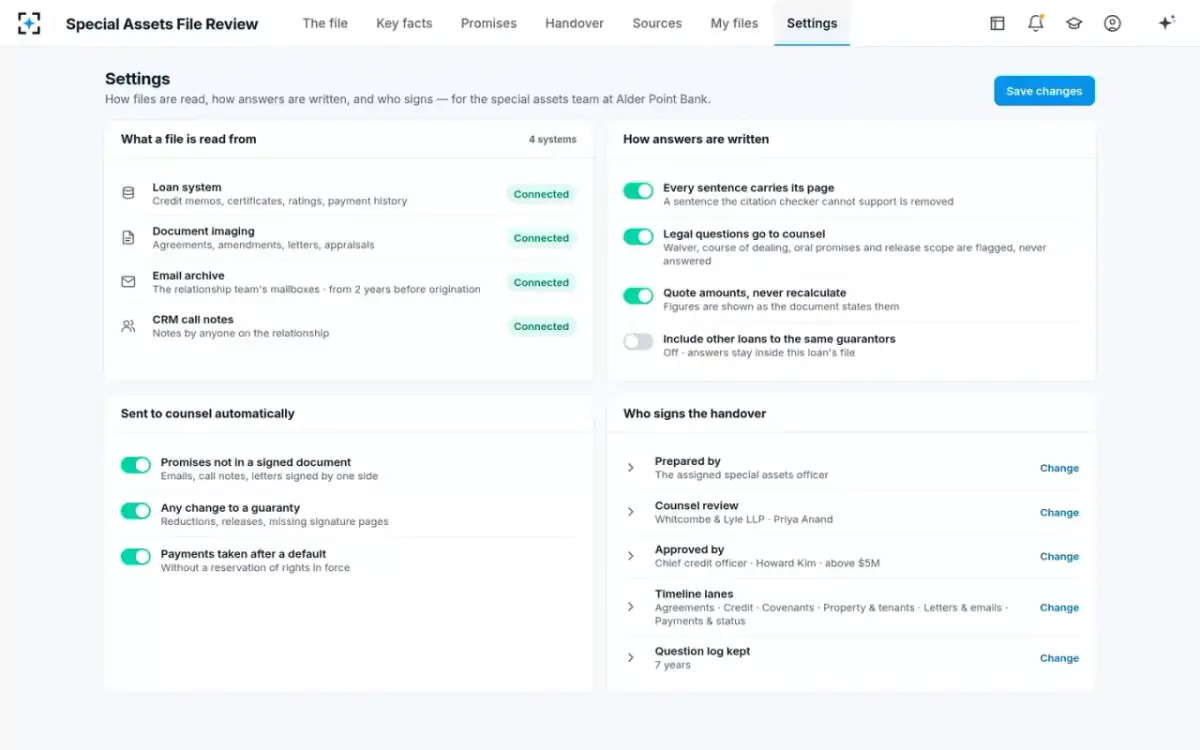The image size is (1200, 750).
Task: Click Loan system Connected status badge
Action: pos(541,194)
